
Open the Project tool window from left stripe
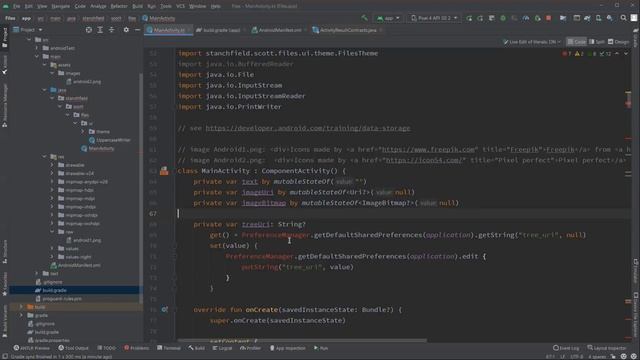coord(4,37)
